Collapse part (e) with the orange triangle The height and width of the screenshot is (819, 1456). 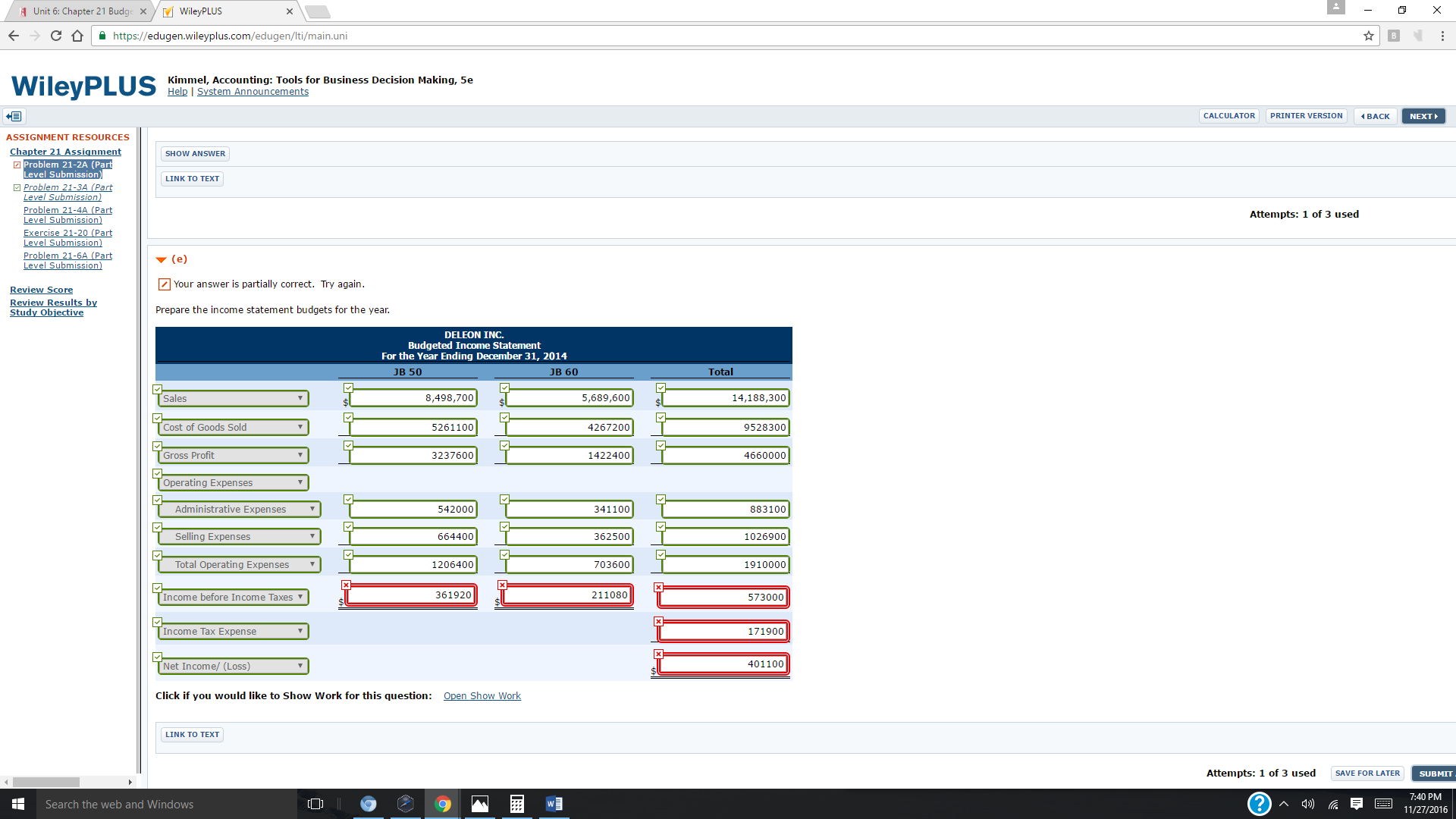(x=161, y=259)
